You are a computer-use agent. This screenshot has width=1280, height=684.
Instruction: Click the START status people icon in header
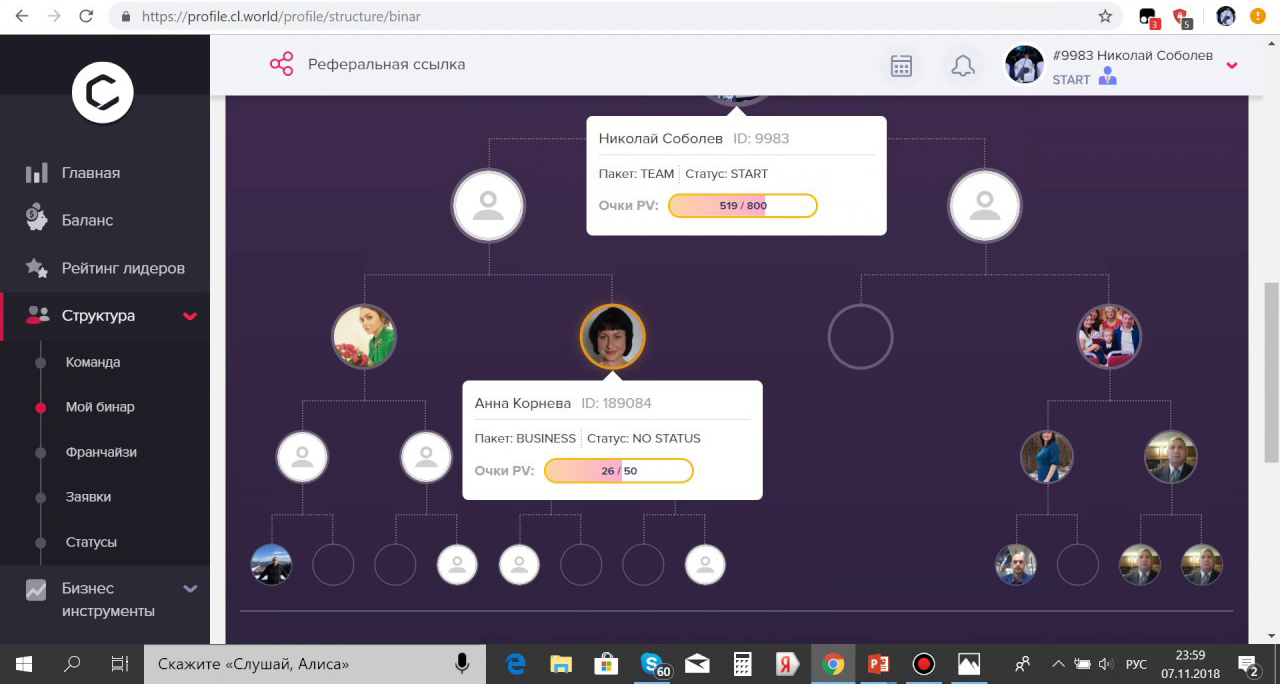click(x=1107, y=77)
